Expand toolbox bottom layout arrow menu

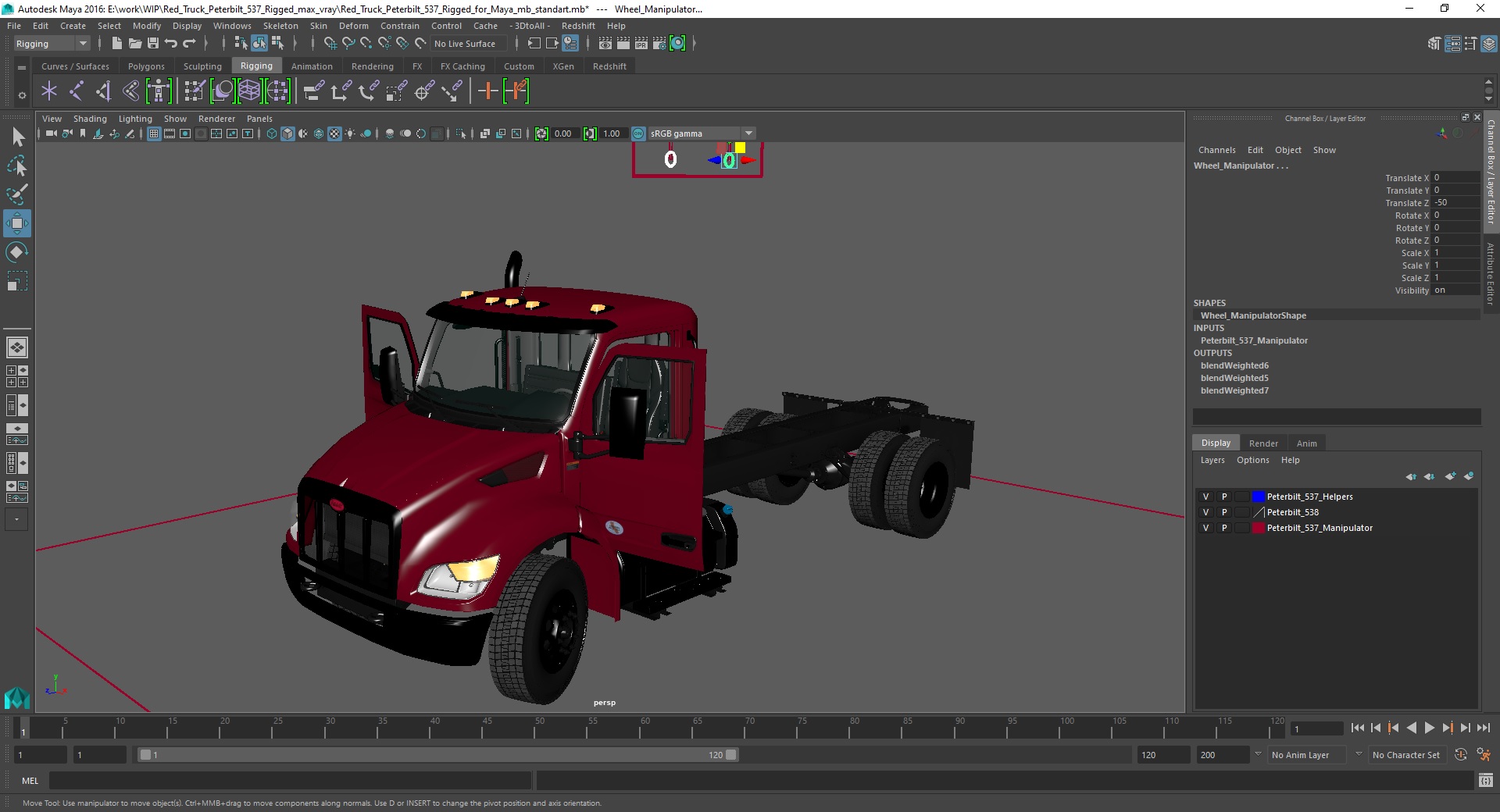pos(16,519)
